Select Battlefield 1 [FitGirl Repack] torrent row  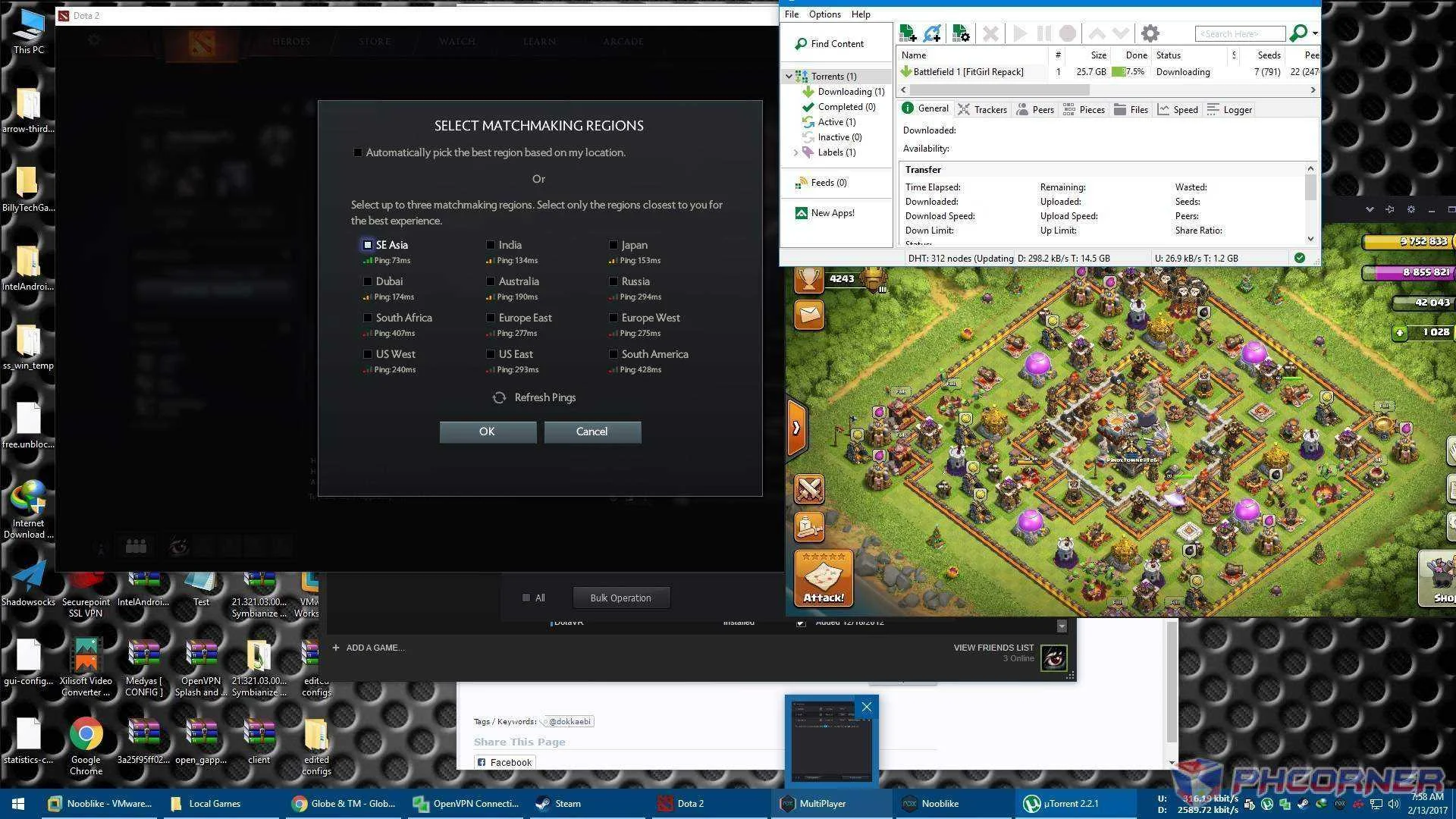tap(1109, 72)
